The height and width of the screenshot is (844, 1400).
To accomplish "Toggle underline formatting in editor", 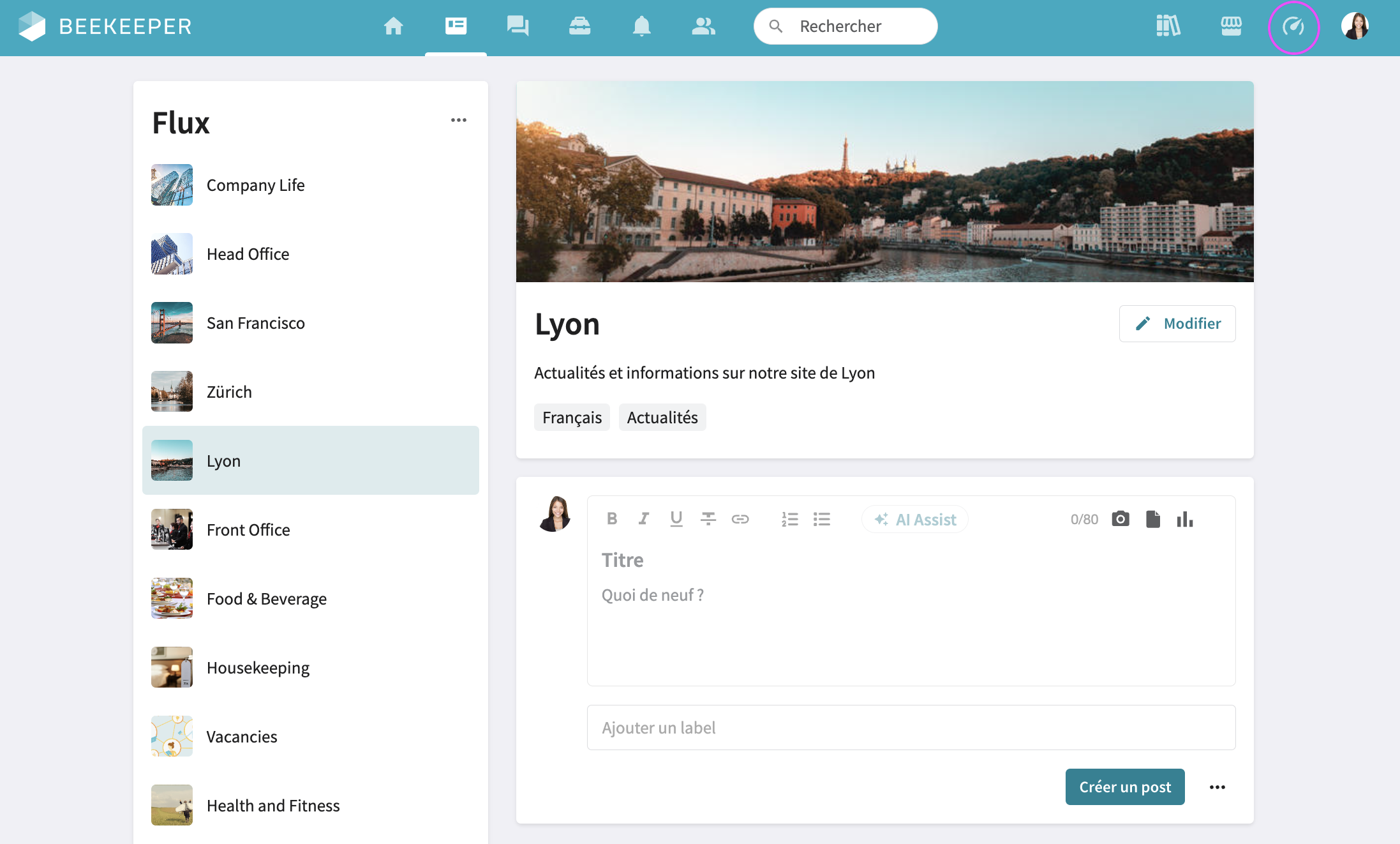I will pos(676,519).
